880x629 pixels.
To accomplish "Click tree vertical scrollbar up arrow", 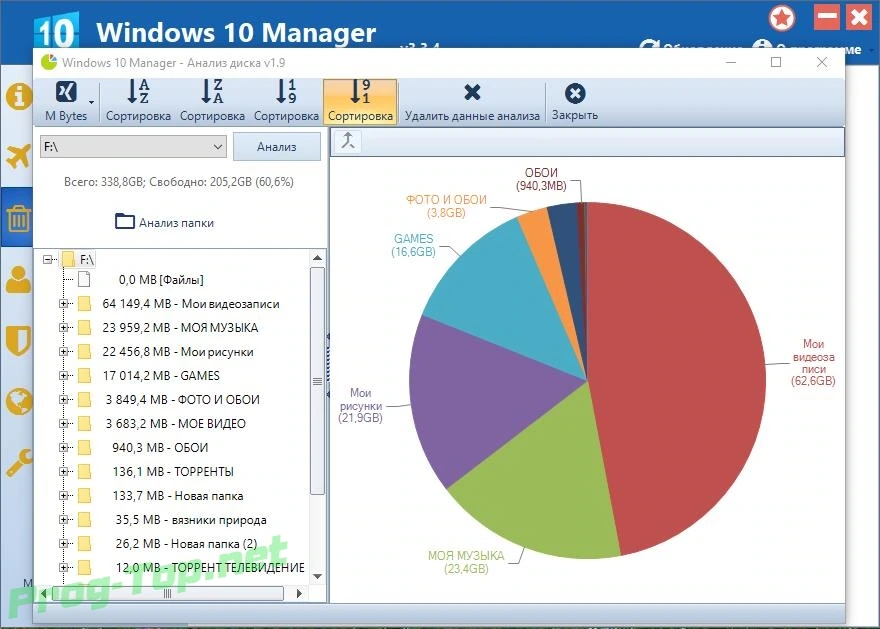I will pos(318,258).
